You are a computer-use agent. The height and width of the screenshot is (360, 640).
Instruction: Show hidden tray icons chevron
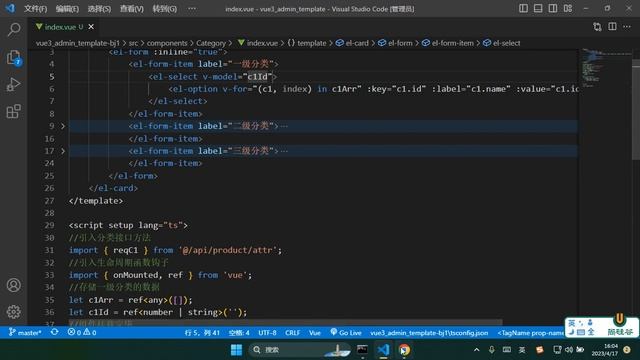(476, 350)
